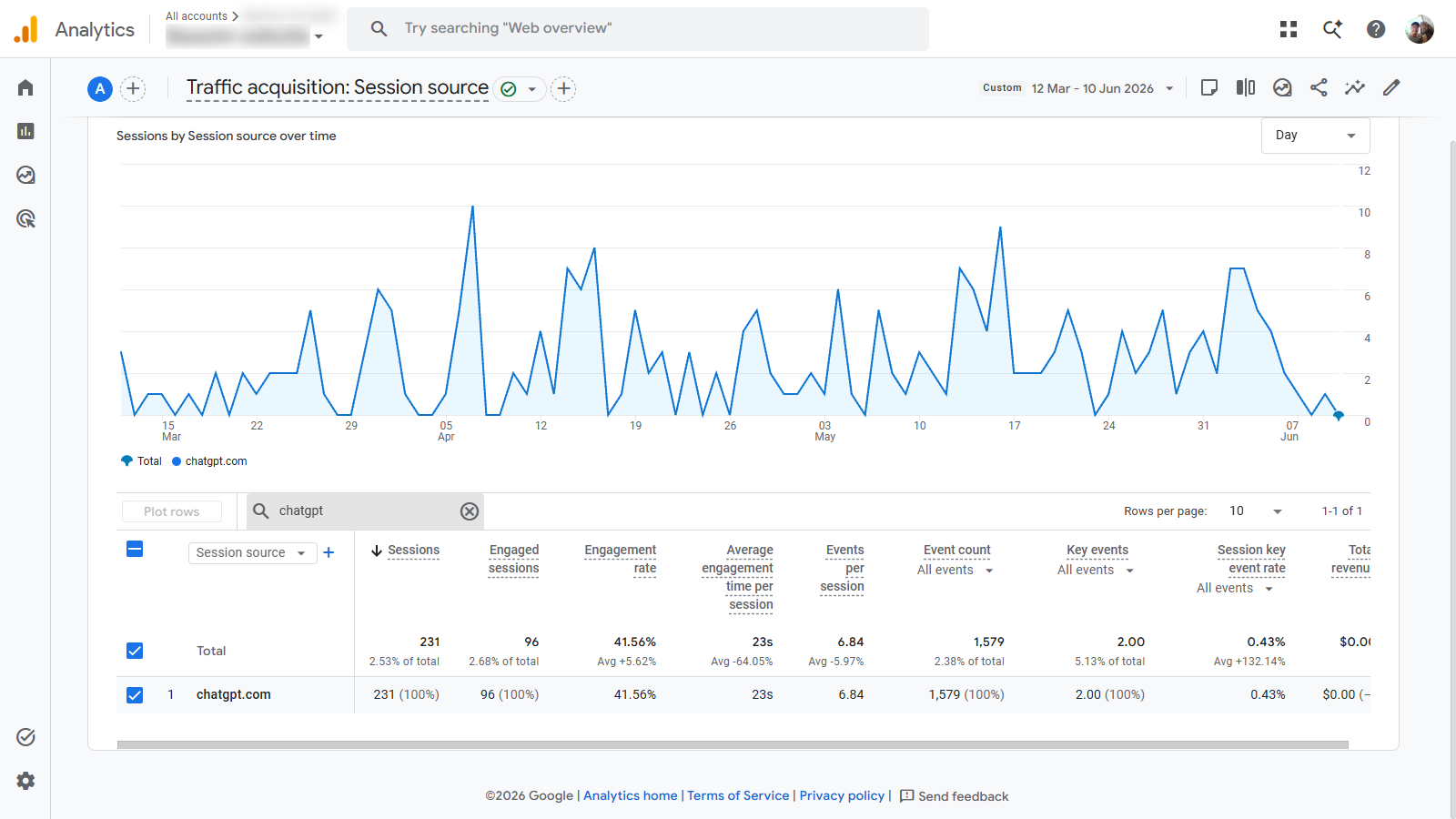Open the Reports icon in left sidebar
The image size is (1456, 819).
tap(25, 131)
